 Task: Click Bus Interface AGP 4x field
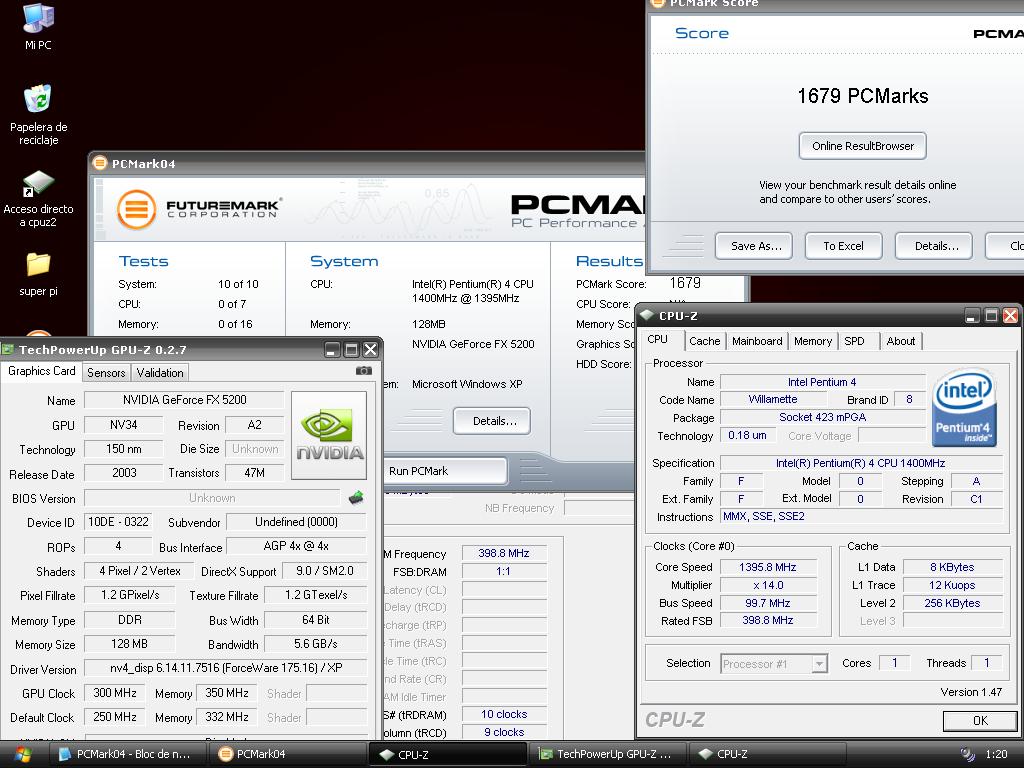(296, 546)
